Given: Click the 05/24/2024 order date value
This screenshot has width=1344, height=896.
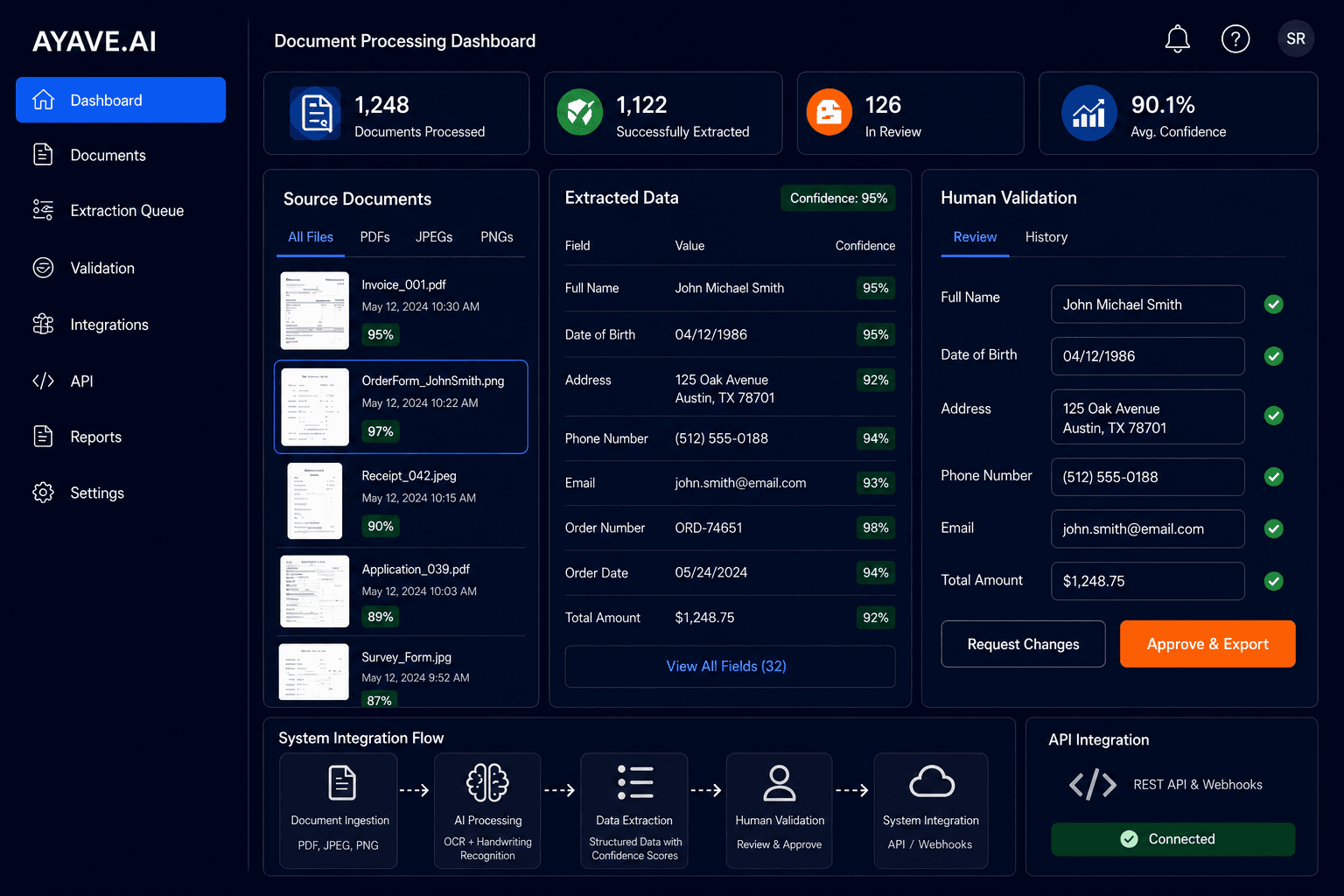Looking at the screenshot, I should [711, 572].
